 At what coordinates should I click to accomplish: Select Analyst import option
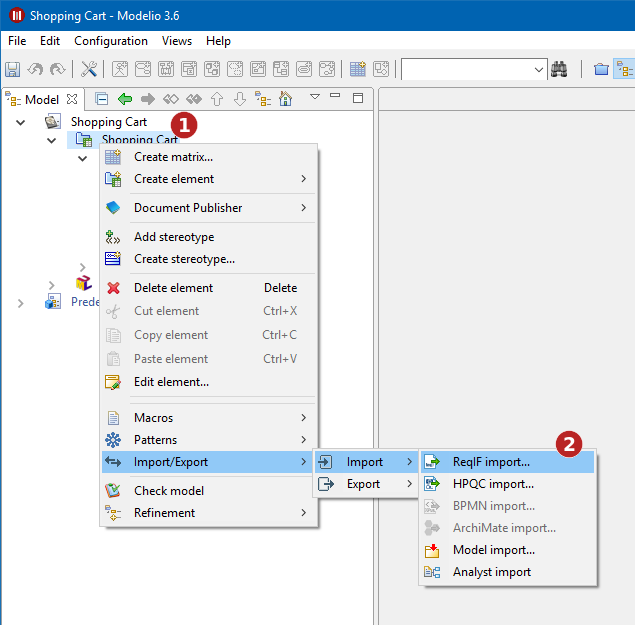(x=507, y=572)
